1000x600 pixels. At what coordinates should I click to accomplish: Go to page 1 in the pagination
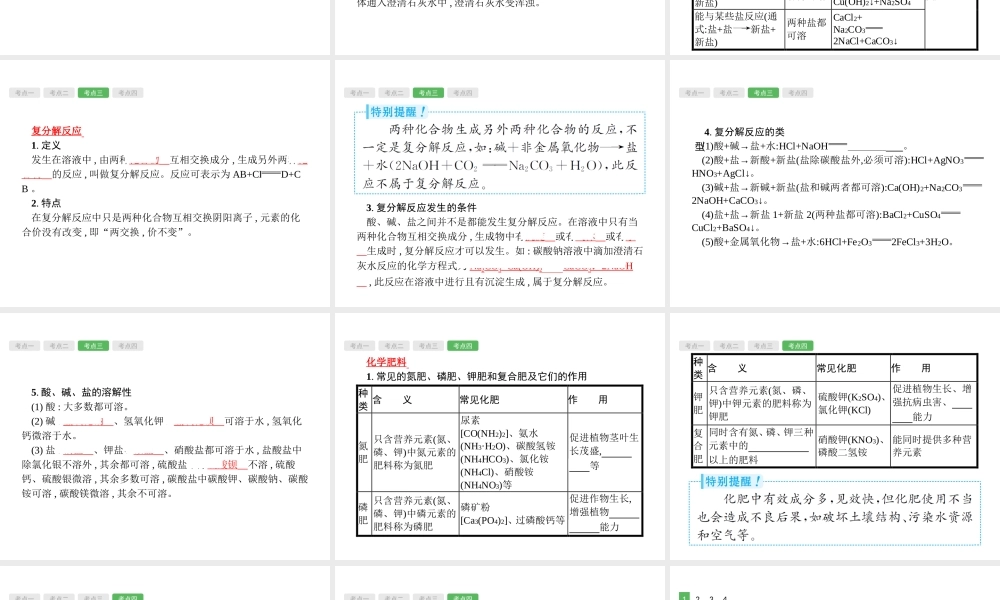(684, 597)
